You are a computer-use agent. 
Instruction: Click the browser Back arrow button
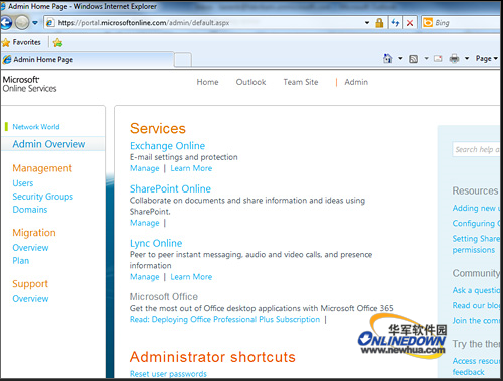pyautogui.click(x=6, y=23)
